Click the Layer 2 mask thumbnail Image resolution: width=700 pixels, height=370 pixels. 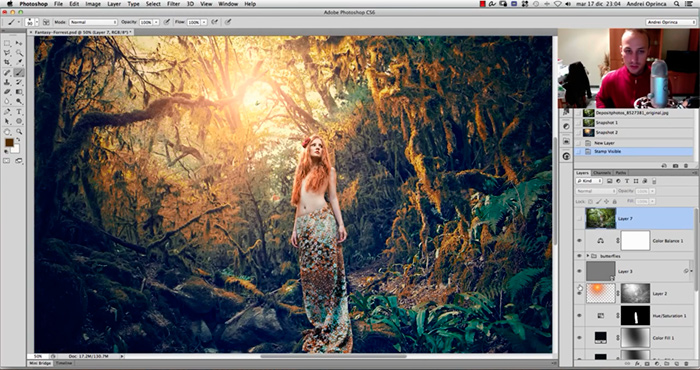click(635, 293)
